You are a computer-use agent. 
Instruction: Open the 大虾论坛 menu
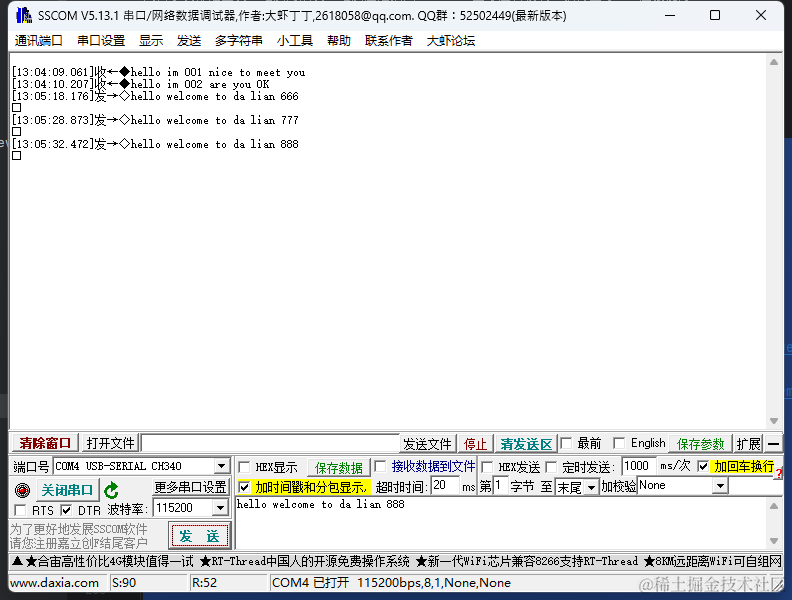[x=451, y=40]
